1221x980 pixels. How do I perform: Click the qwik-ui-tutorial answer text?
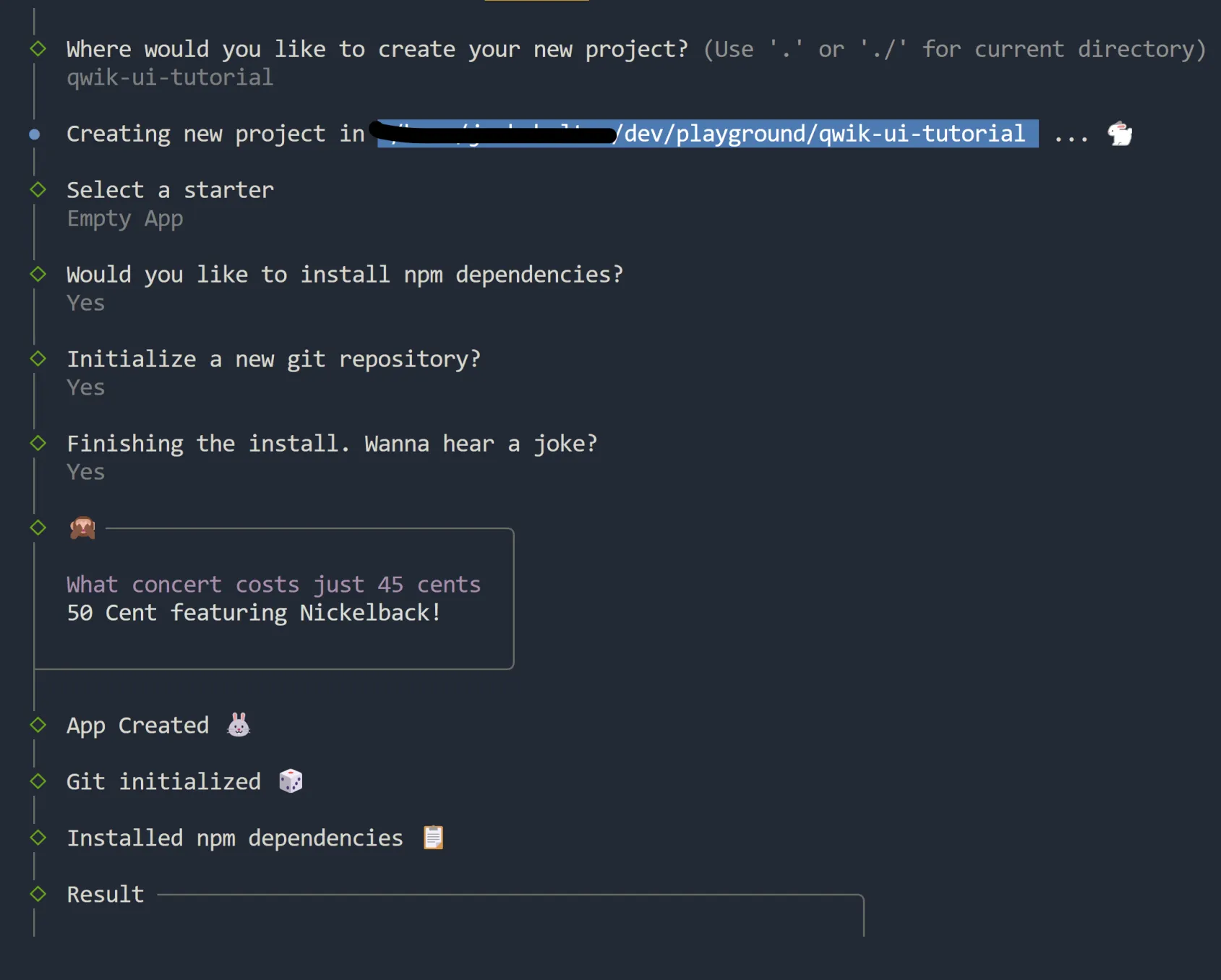pyautogui.click(x=170, y=77)
